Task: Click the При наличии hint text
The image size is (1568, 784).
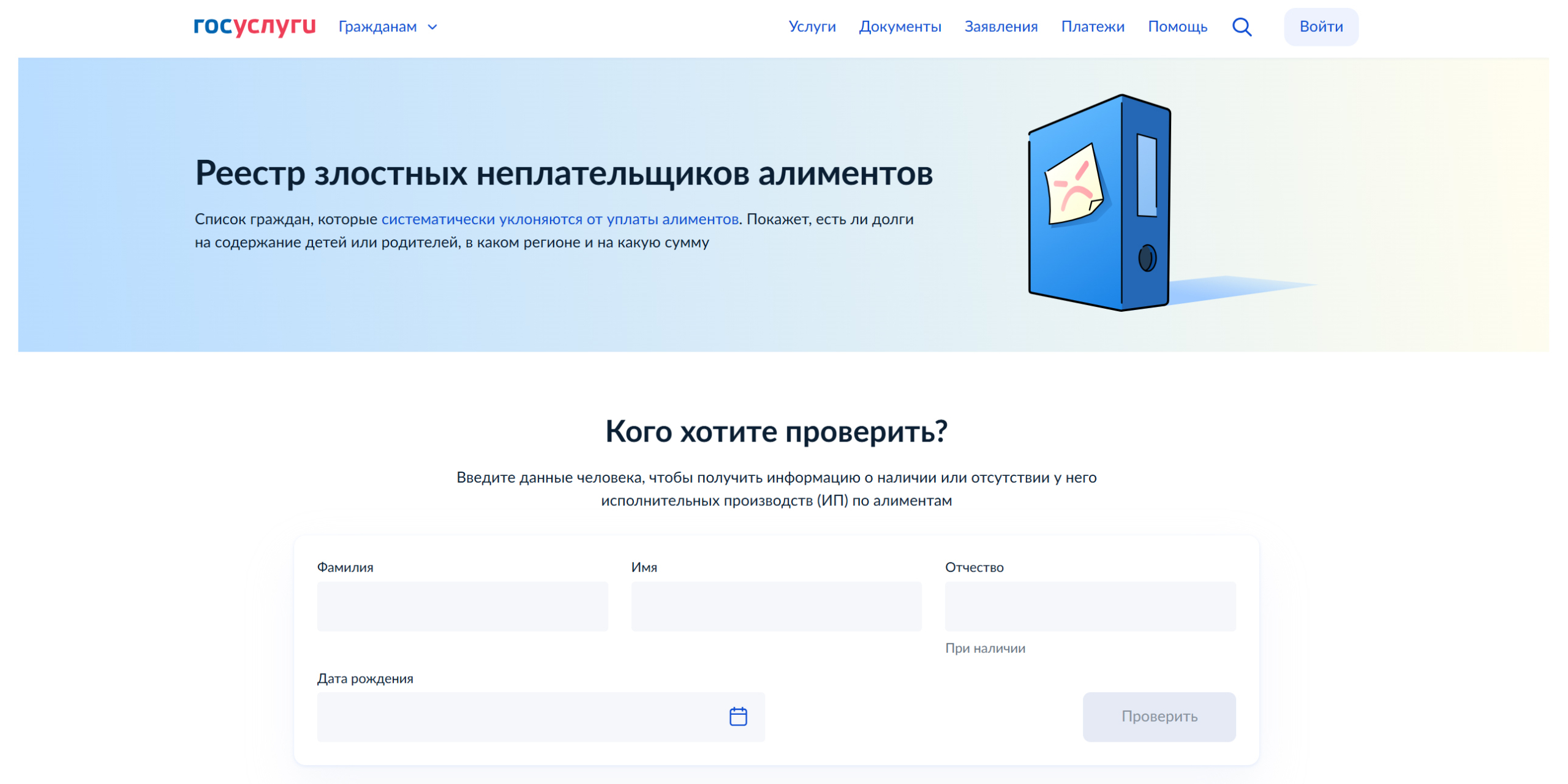Action: (985, 648)
